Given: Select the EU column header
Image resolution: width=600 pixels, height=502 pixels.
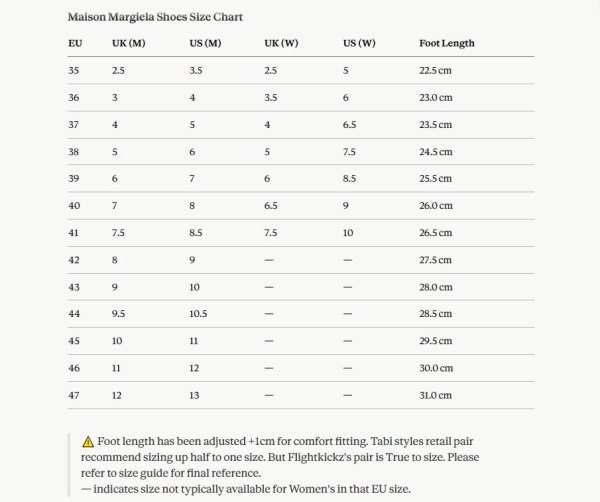Looking at the screenshot, I should 75,43.
